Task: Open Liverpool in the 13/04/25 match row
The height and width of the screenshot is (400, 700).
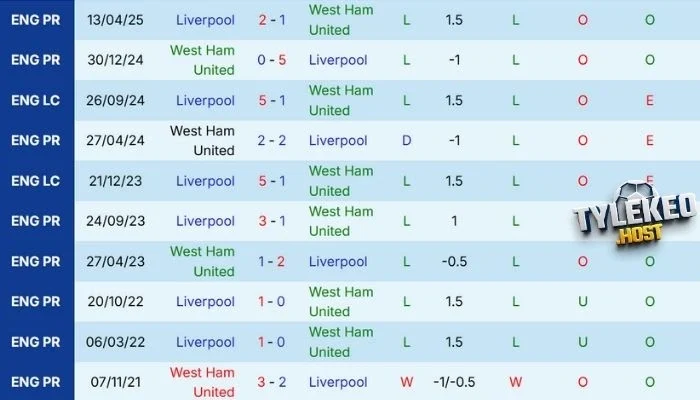Action: pyautogui.click(x=205, y=20)
